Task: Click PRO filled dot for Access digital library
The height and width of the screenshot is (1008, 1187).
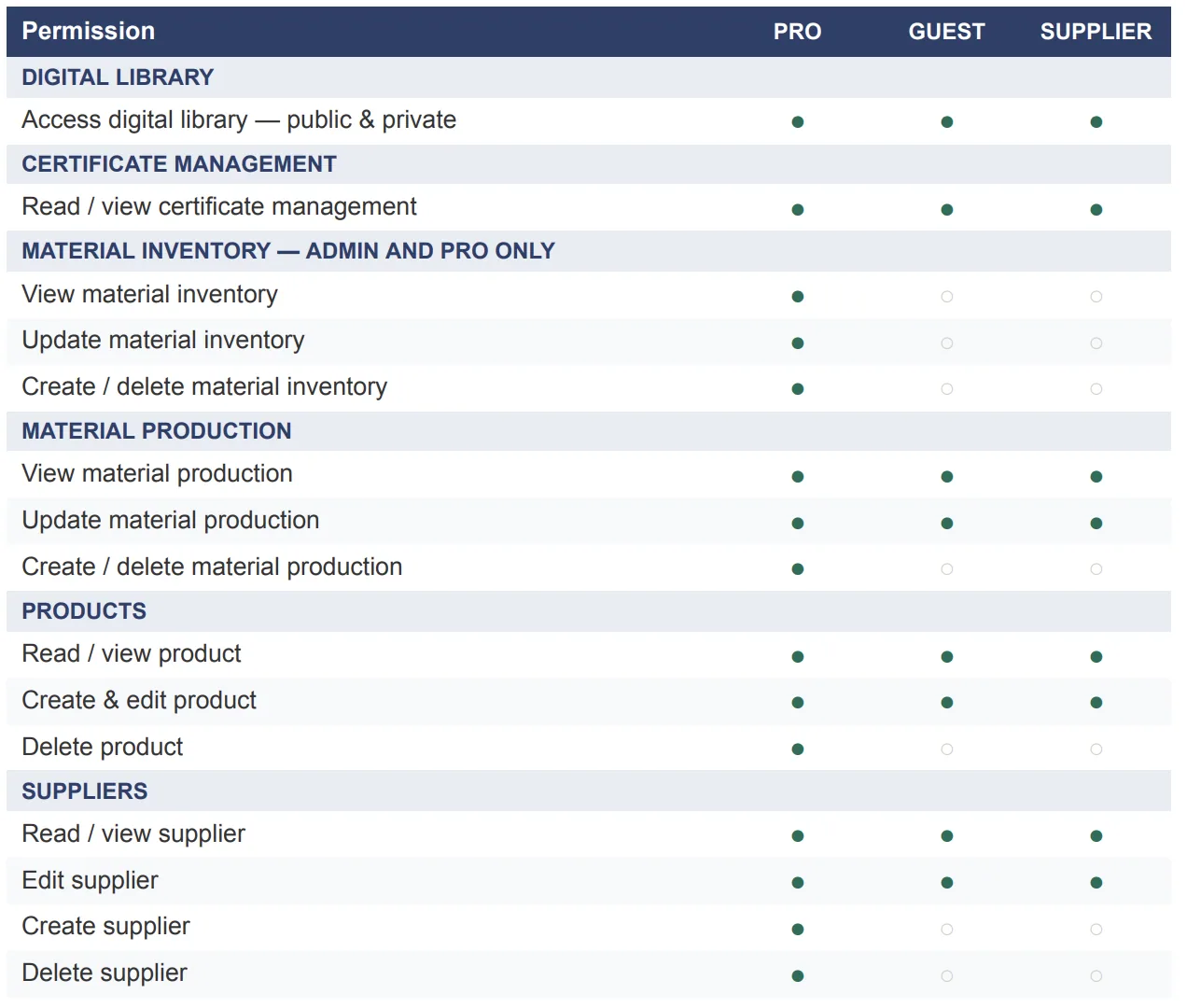Action: coord(798,122)
